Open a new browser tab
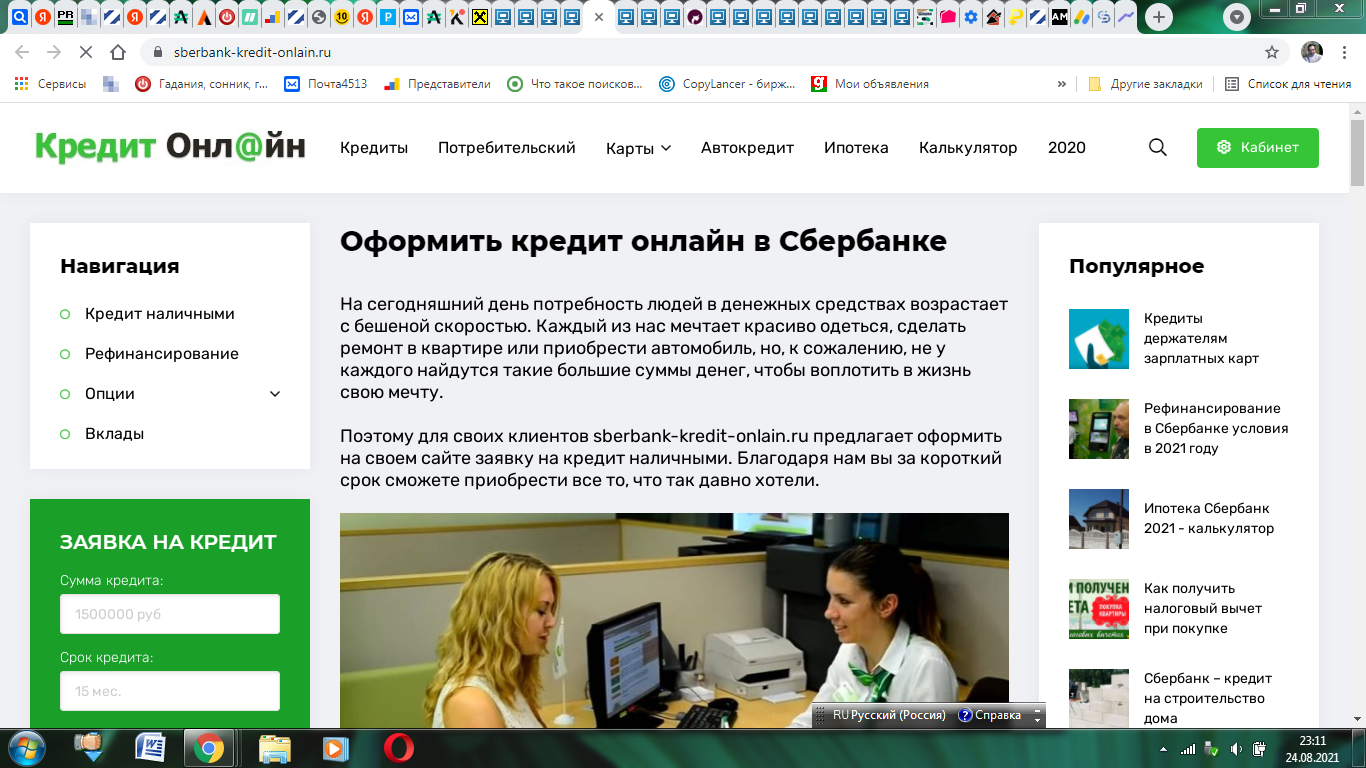Image resolution: width=1366 pixels, height=768 pixels. 1158,17
